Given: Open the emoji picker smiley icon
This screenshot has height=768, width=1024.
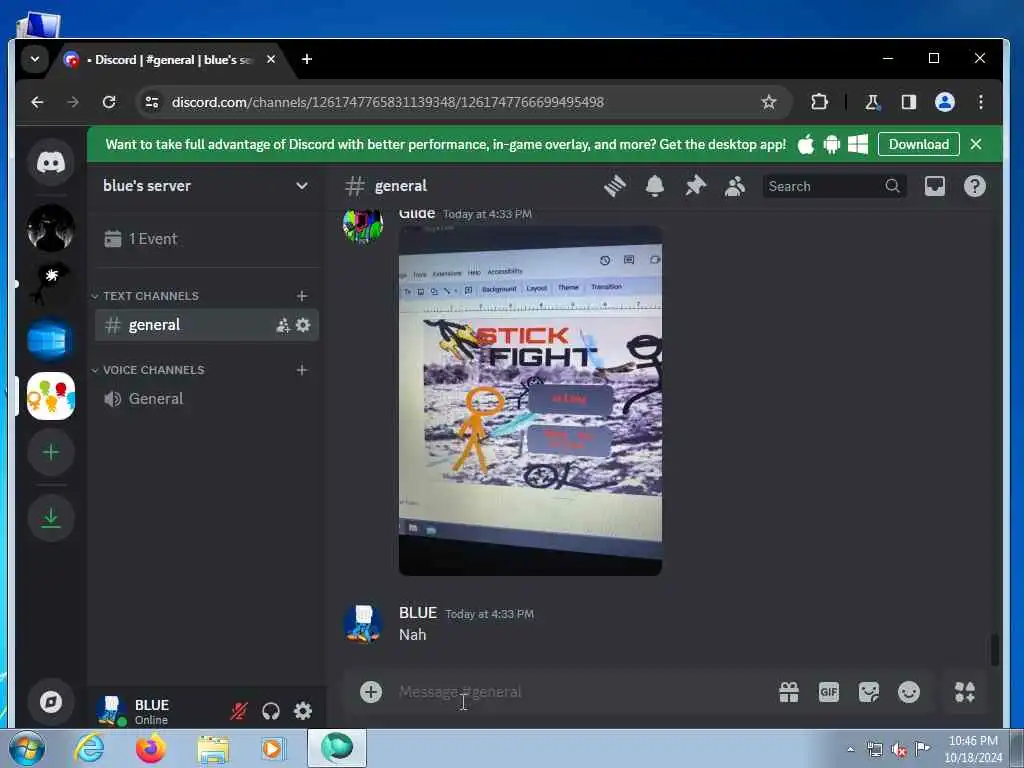Looking at the screenshot, I should pos(908,692).
